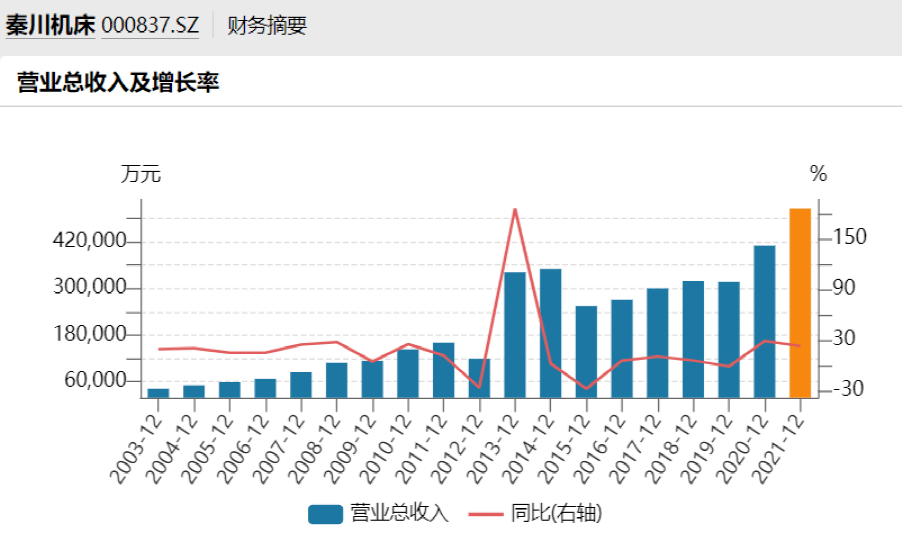Open the 秦川机床 stock name link
The width and height of the screenshot is (902, 540).
(x=50, y=25)
